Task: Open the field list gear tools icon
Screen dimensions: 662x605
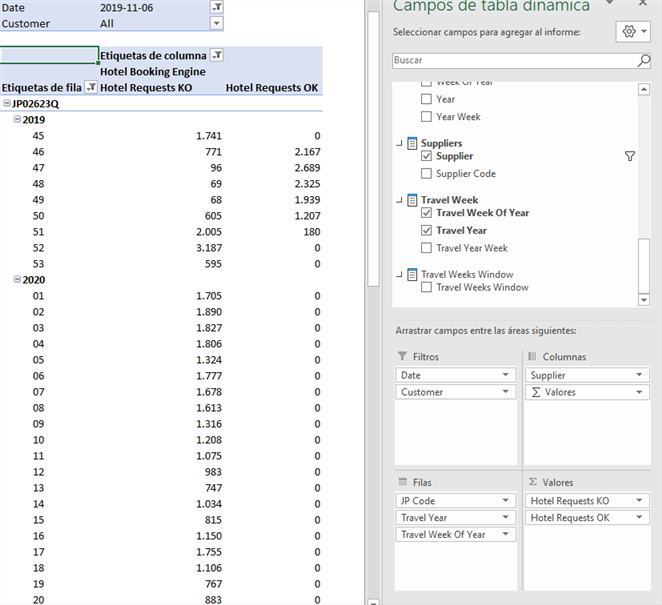Action: pyautogui.click(x=633, y=32)
